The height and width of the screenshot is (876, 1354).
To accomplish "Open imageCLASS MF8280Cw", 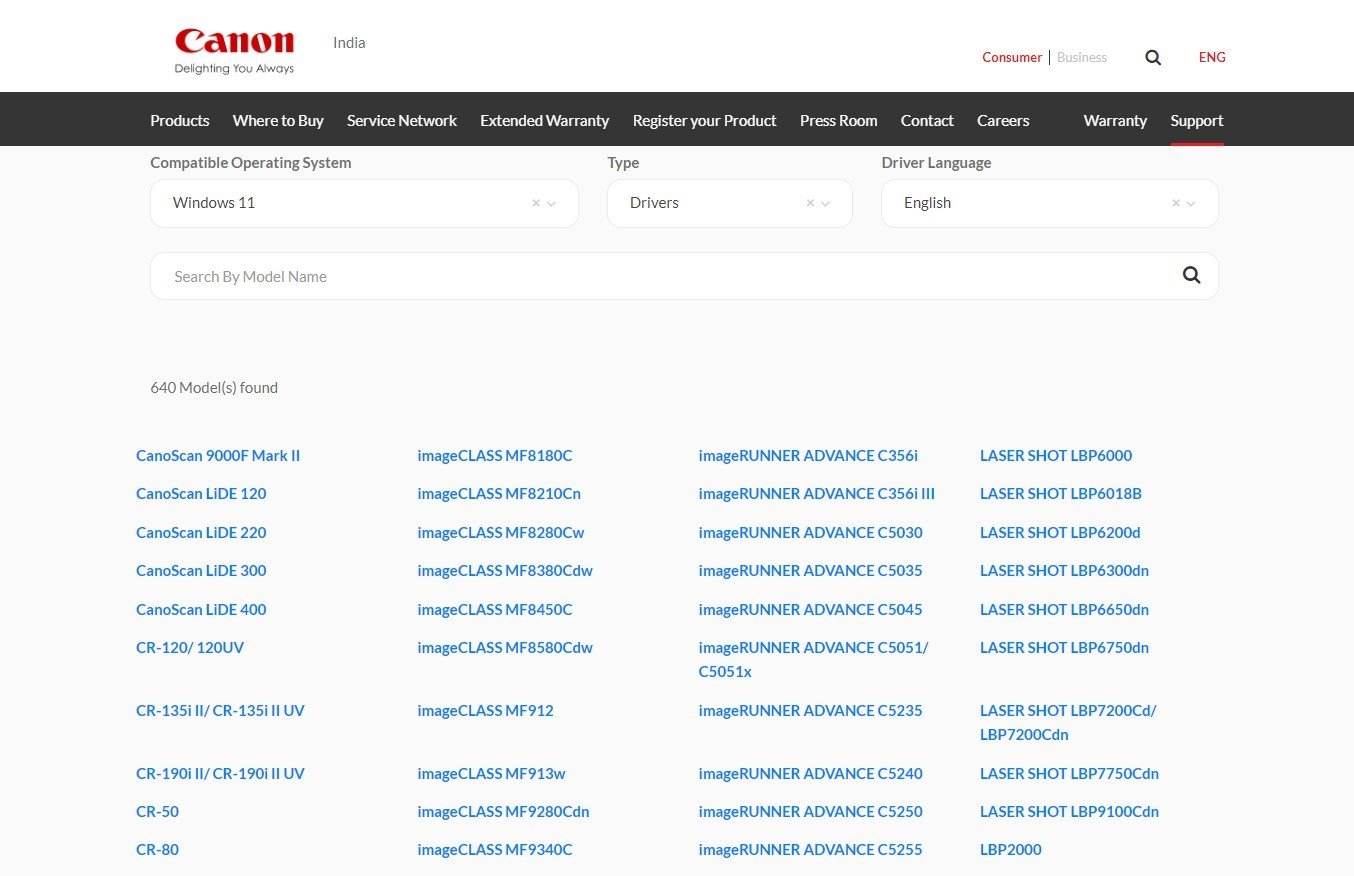I will coord(501,532).
